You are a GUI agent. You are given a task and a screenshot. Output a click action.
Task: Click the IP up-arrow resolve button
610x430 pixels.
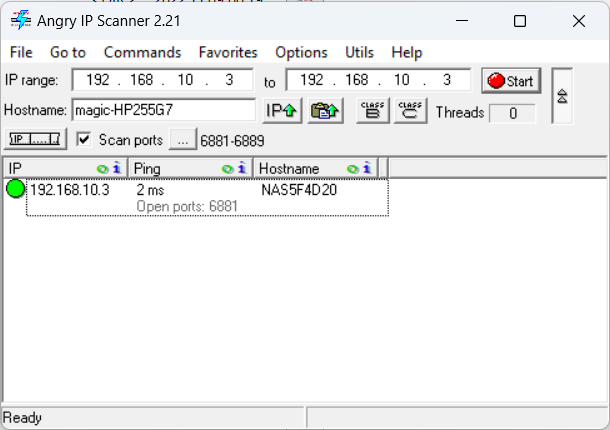282,111
